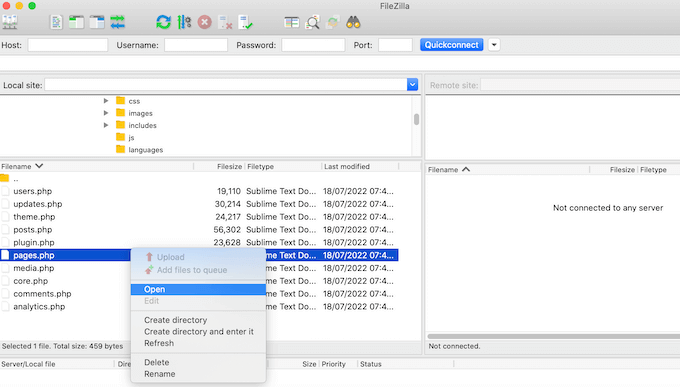Sort remote list by Filetype column
This screenshot has width=680, height=387.
[659, 170]
